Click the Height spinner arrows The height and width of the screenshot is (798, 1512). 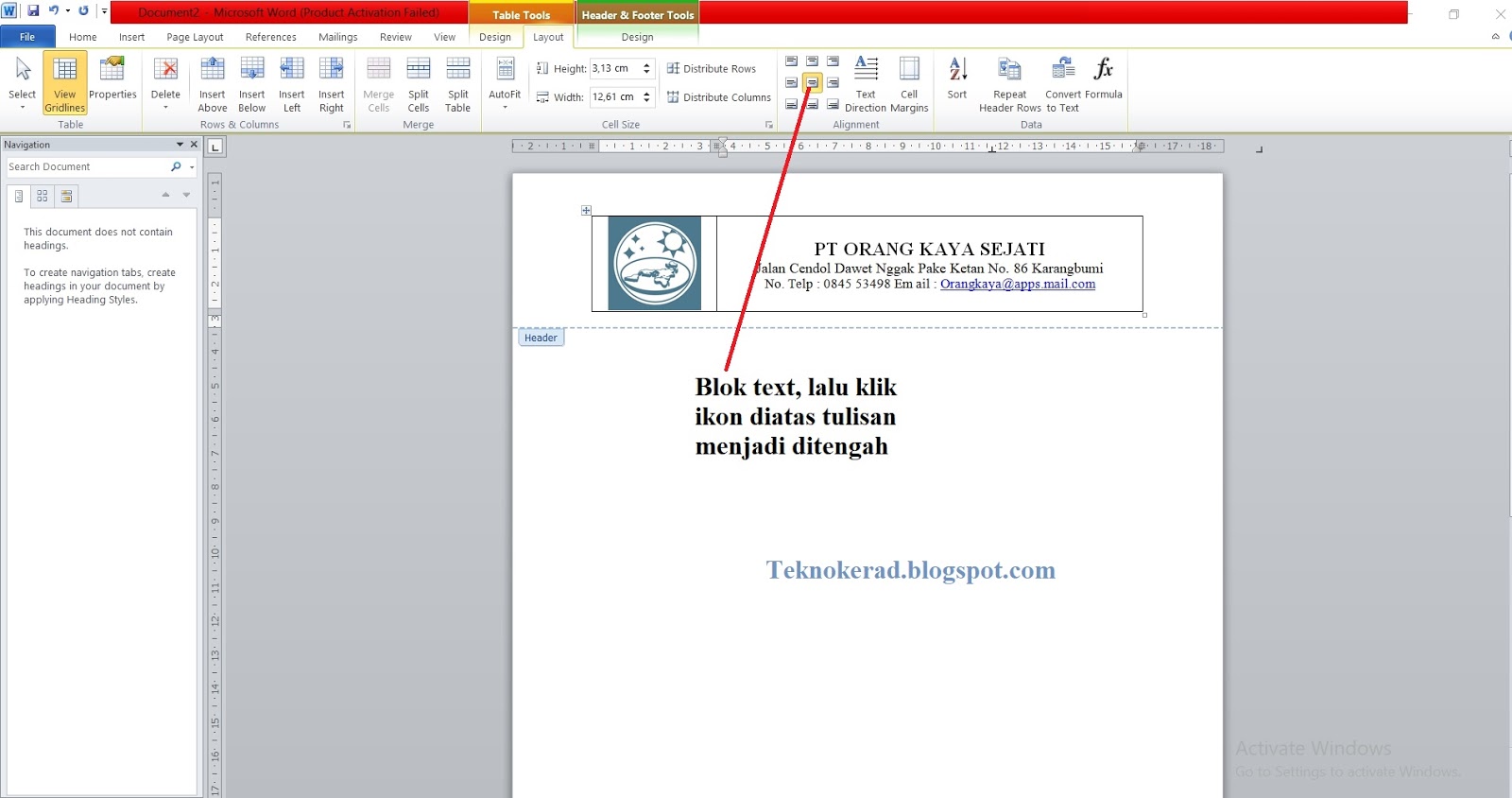pyautogui.click(x=647, y=68)
